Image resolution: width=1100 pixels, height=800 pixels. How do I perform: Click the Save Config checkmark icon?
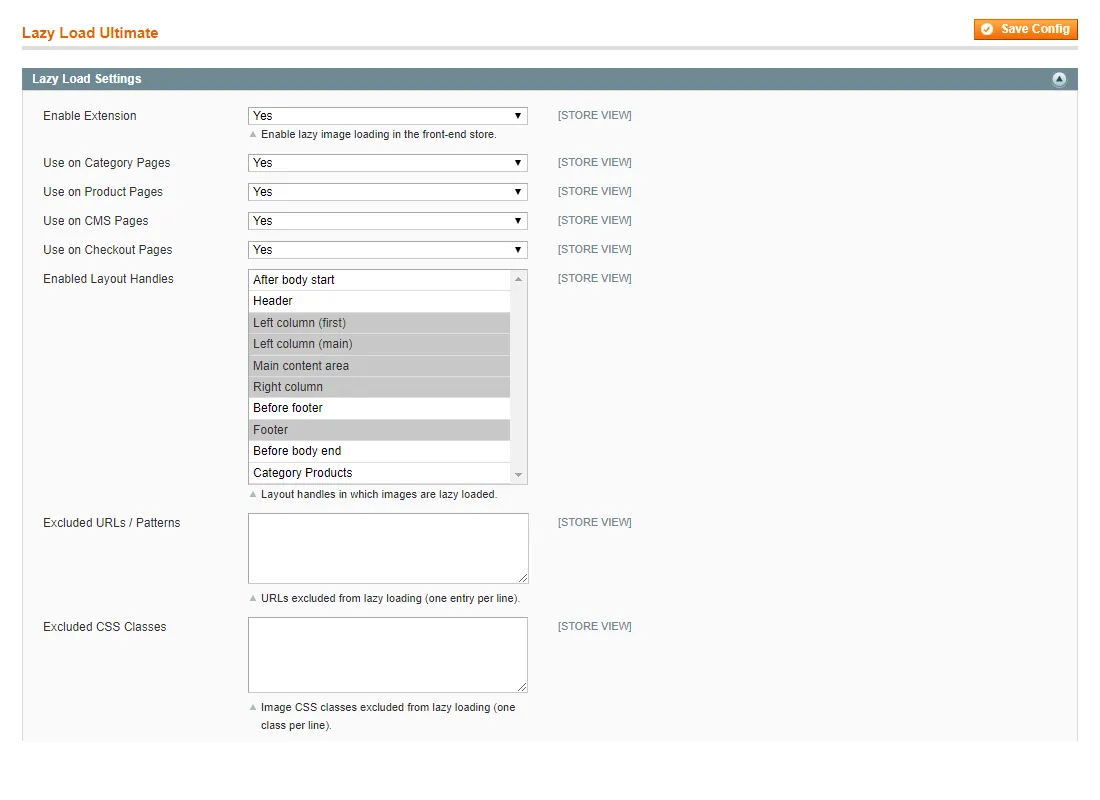[x=987, y=29]
